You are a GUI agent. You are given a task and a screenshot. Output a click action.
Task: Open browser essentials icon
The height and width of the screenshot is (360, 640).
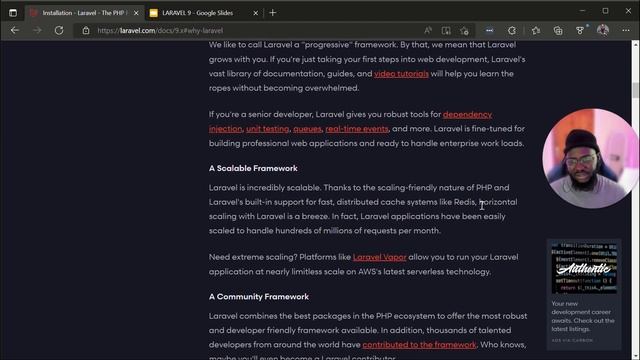click(580, 30)
